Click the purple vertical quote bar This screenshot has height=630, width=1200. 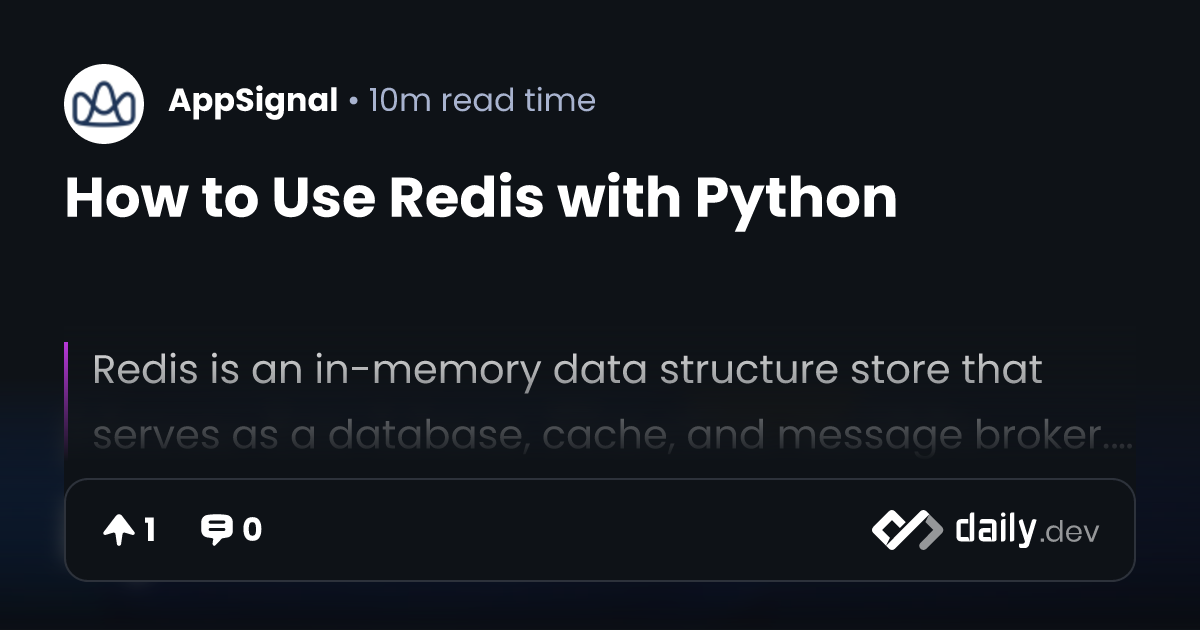(x=66, y=400)
